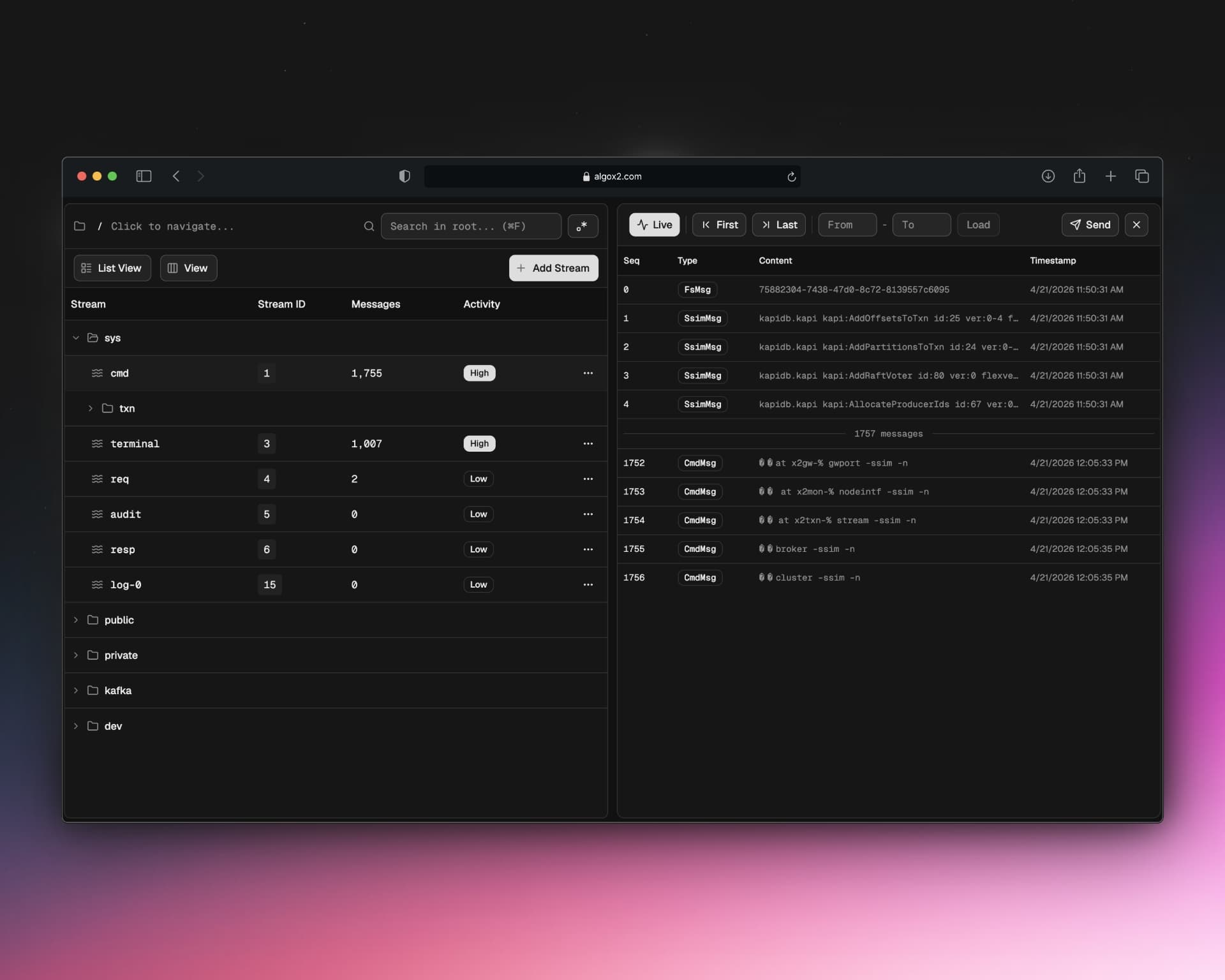The height and width of the screenshot is (980, 1225).
Task: Click the Load range button
Action: [978, 225]
